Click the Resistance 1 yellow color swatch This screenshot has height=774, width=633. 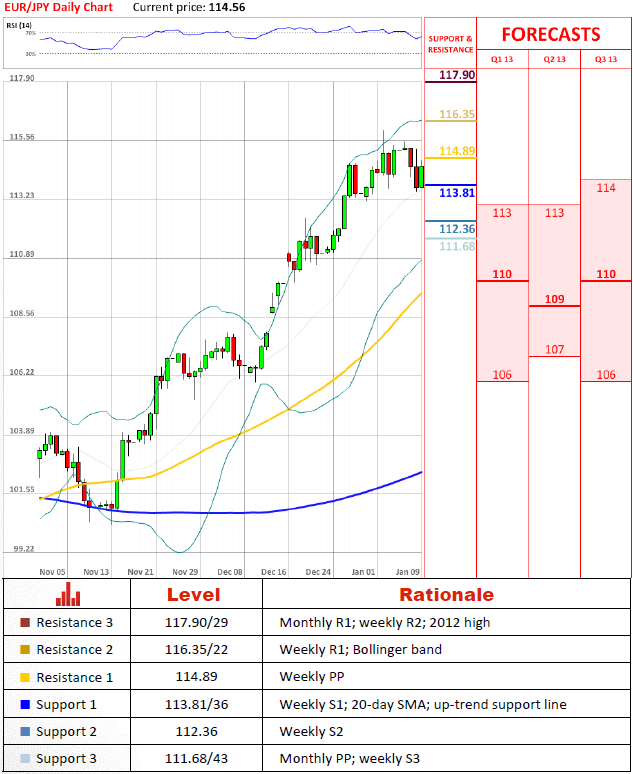tap(25, 677)
